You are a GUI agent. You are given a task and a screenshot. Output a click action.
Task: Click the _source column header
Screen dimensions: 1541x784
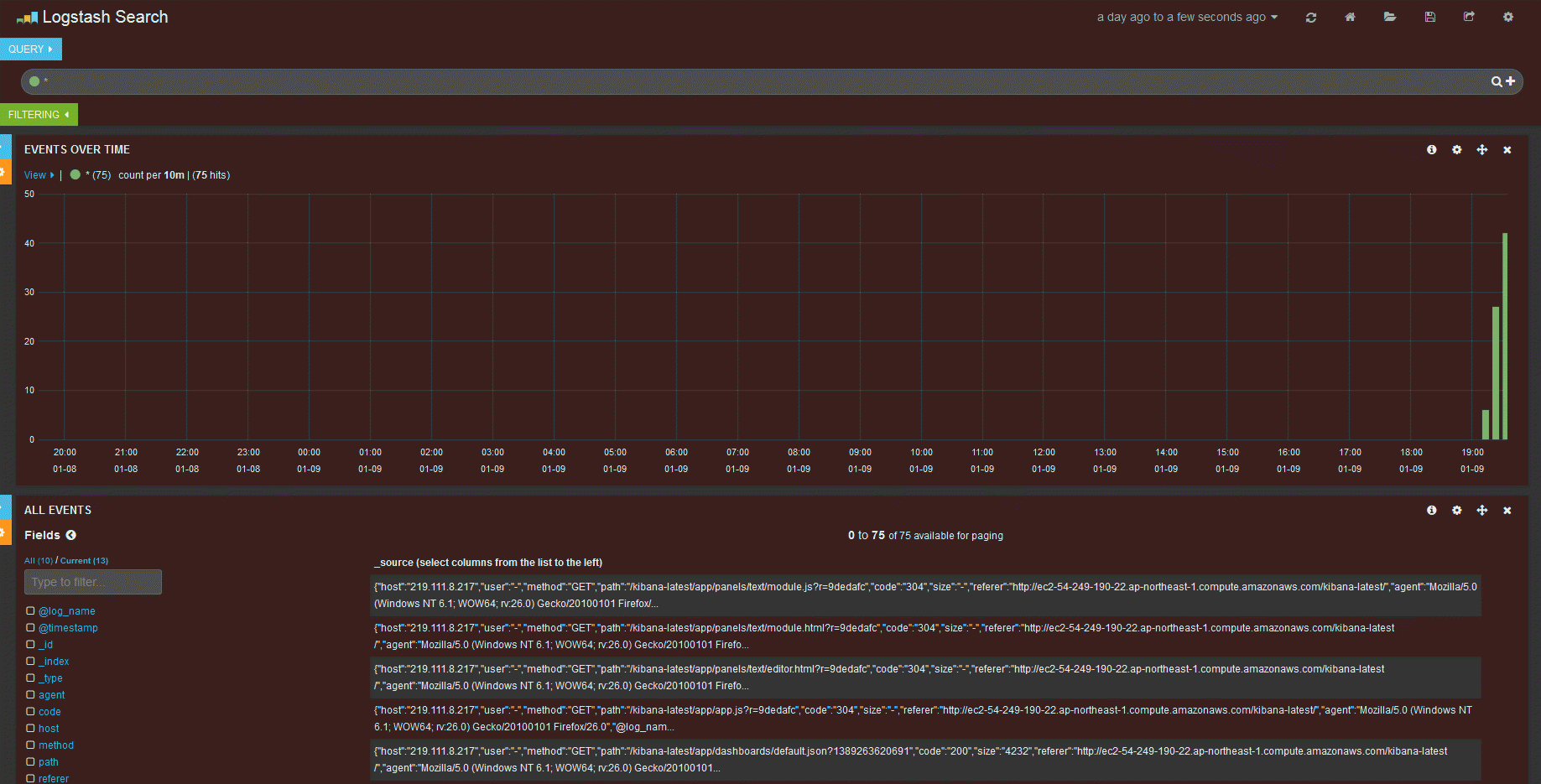(x=488, y=563)
